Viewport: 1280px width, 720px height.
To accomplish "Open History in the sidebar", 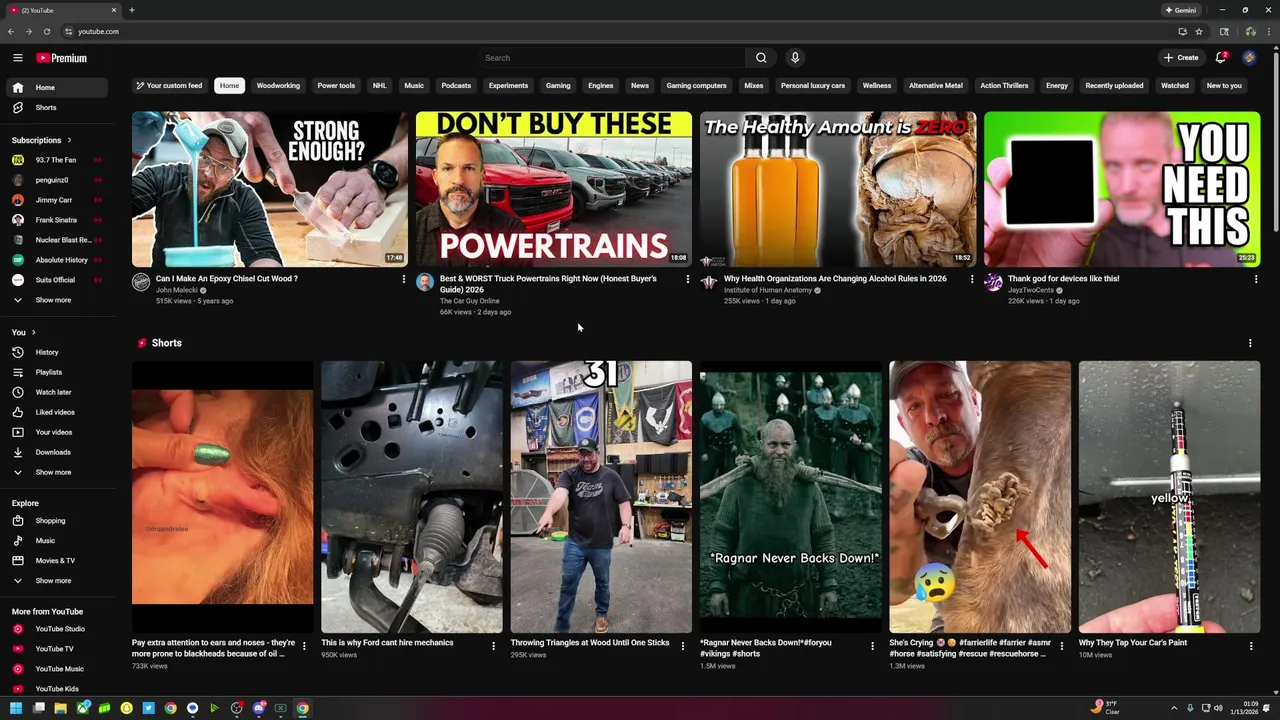I will click(55, 352).
